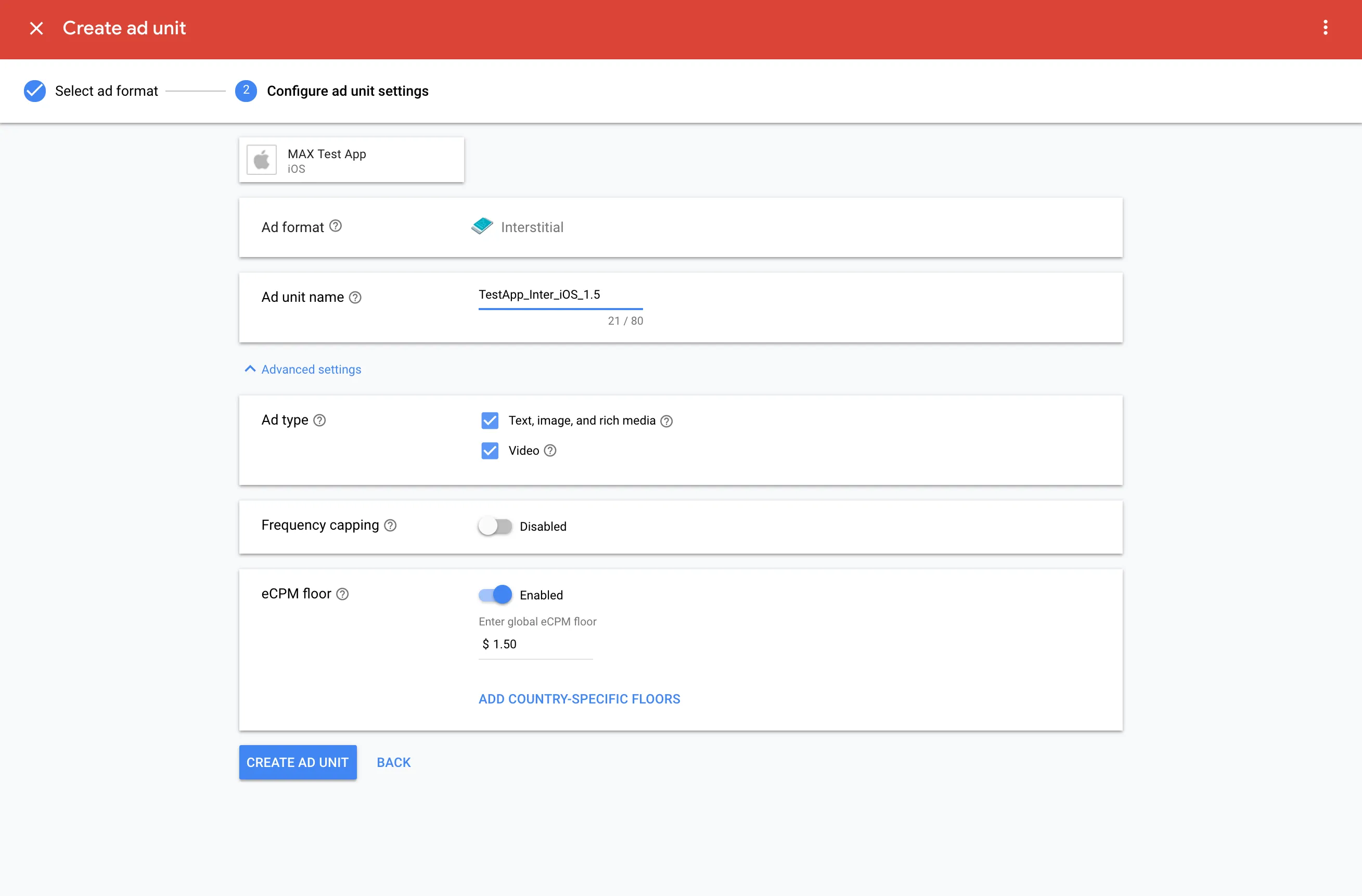Collapse Advanced settings section
Screen dimensions: 1362x896
click(303, 369)
